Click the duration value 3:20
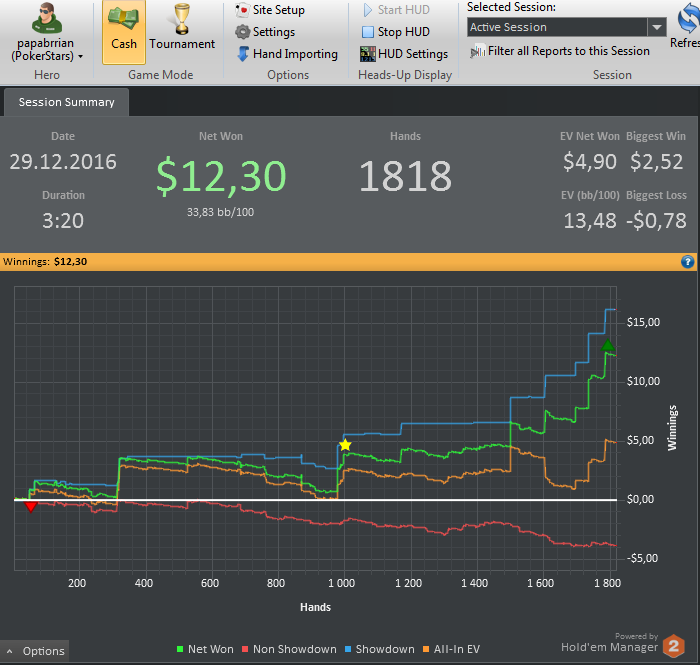Image resolution: width=700 pixels, height=665 pixels. pyautogui.click(x=63, y=221)
